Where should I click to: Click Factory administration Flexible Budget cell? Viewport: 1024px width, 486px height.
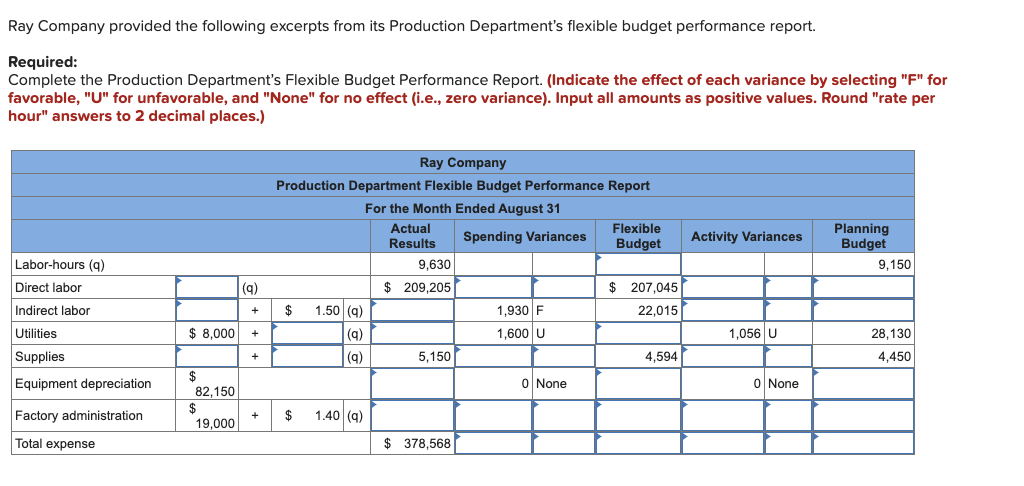[638, 415]
